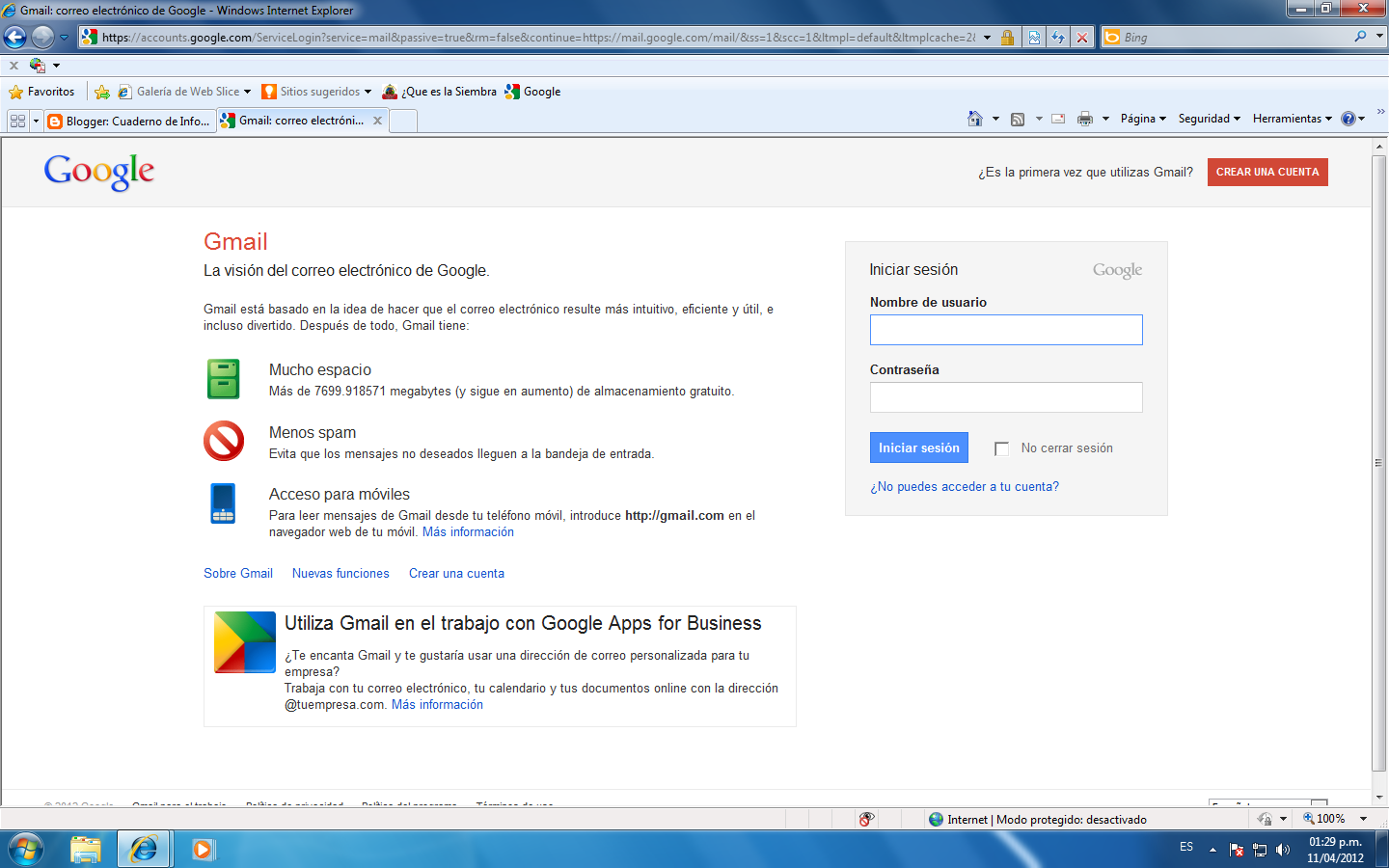Click the Print icon

point(1085,119)
